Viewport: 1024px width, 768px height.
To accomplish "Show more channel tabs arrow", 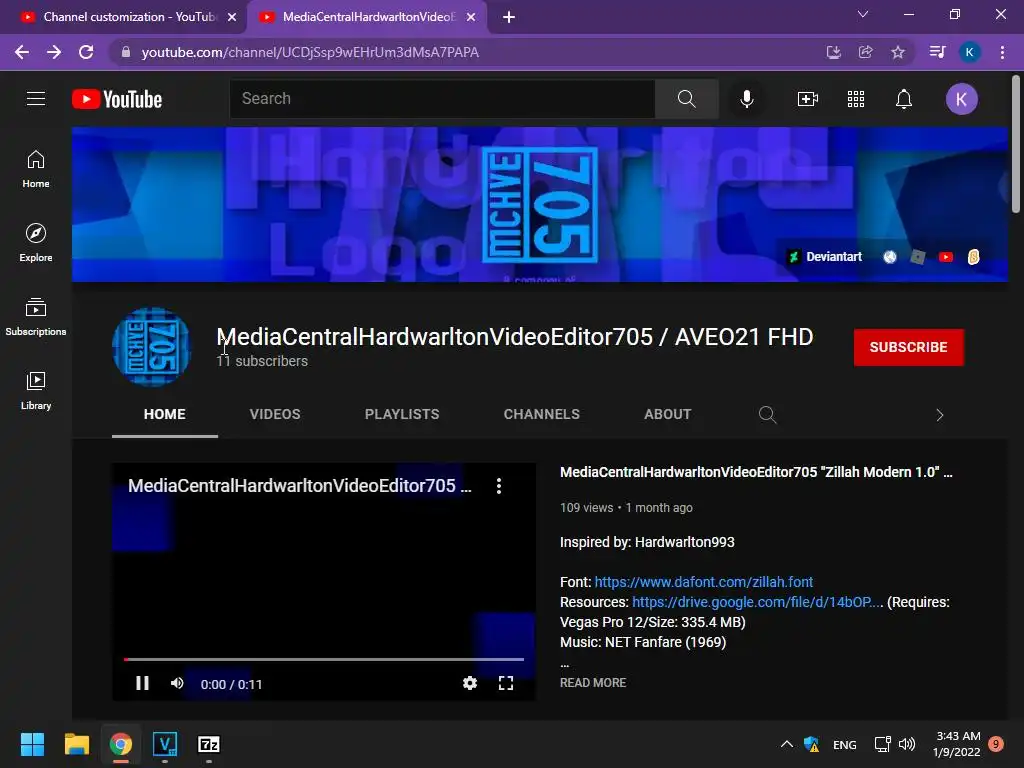I will click(940, 415).
